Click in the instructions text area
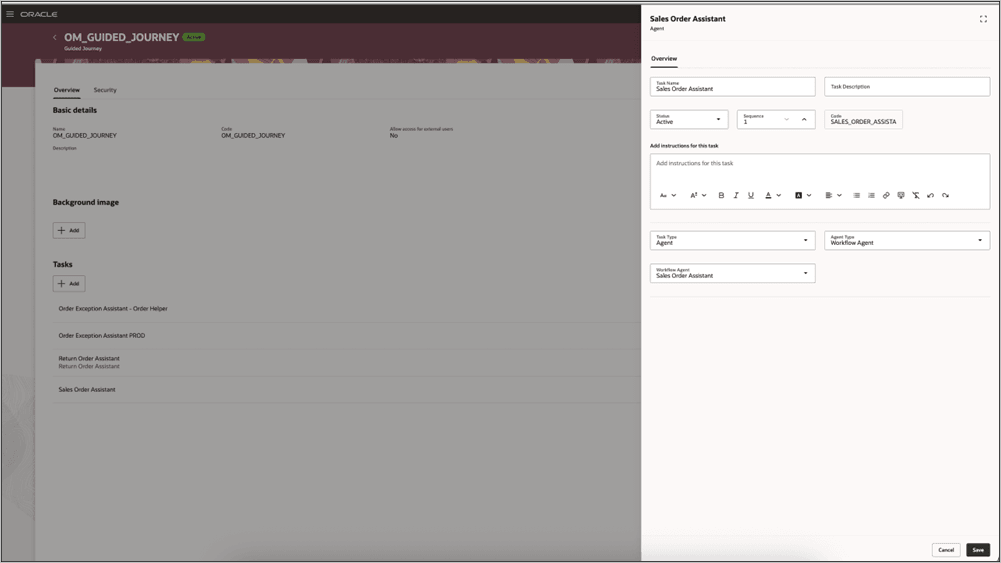Image resolution: width=1001 pixels, height=563 pixels. (820, 169)
